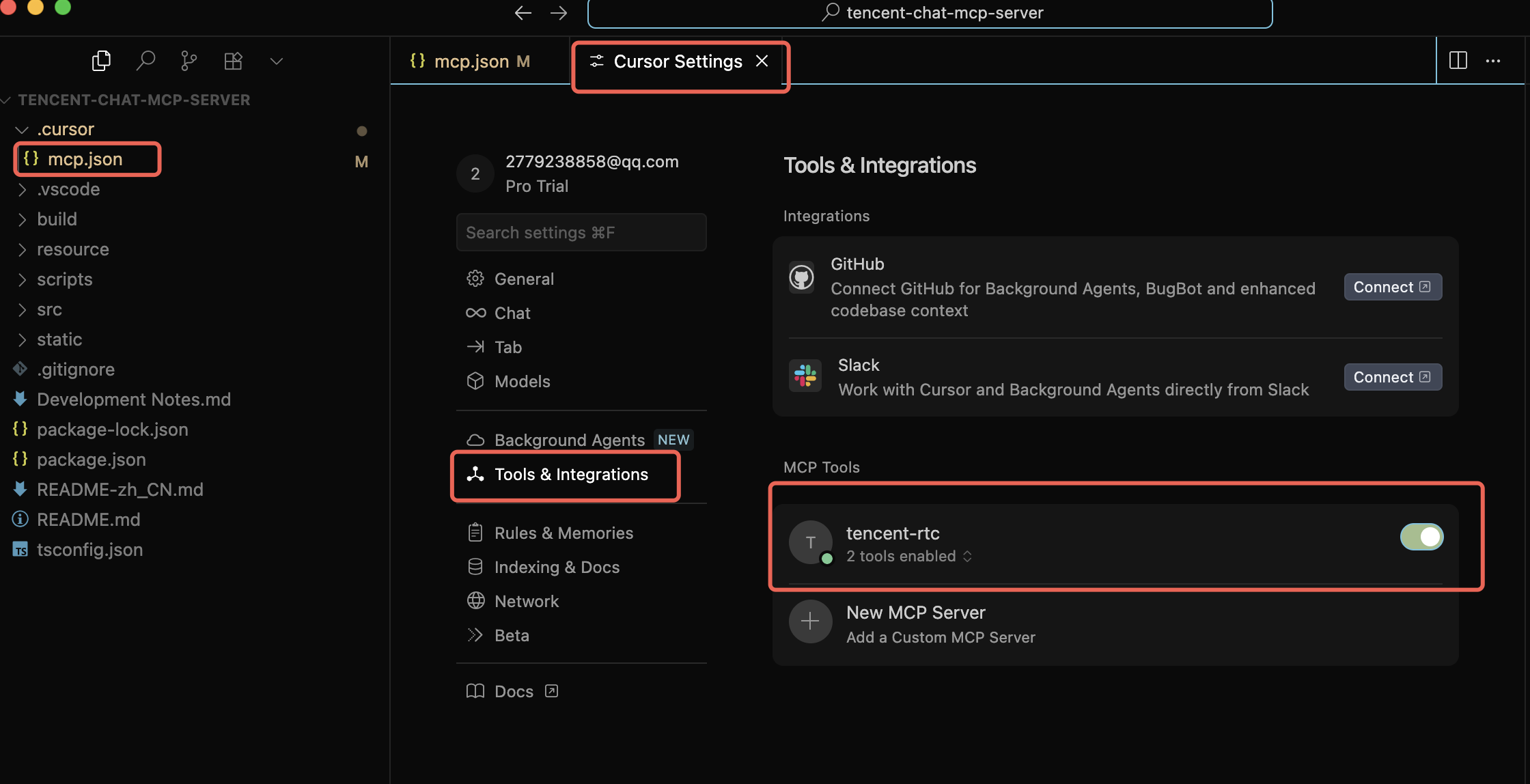1530x784 pixels.
Task: Switch to the Cursor Settings tab
Action: point(678,61)
